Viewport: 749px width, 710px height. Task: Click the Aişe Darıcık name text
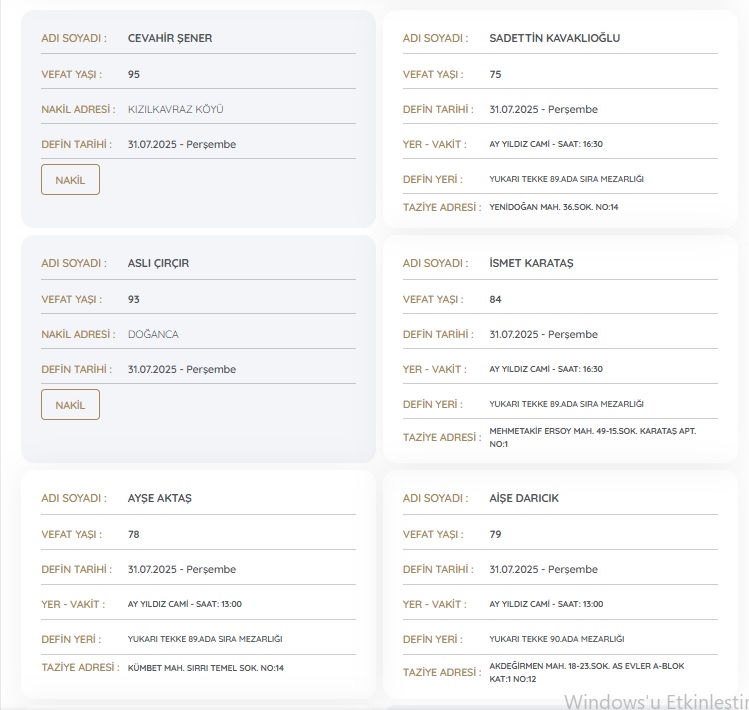[524, 498]
